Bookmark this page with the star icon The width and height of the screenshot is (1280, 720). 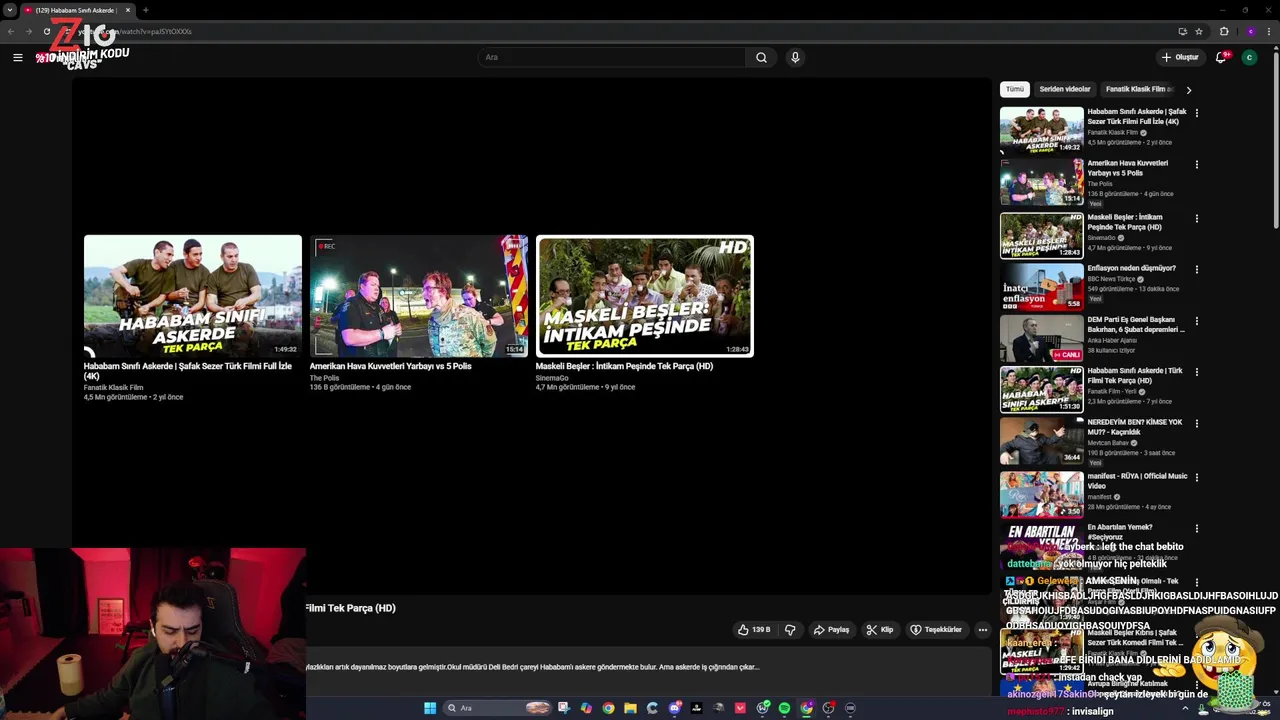(1199, 31)
